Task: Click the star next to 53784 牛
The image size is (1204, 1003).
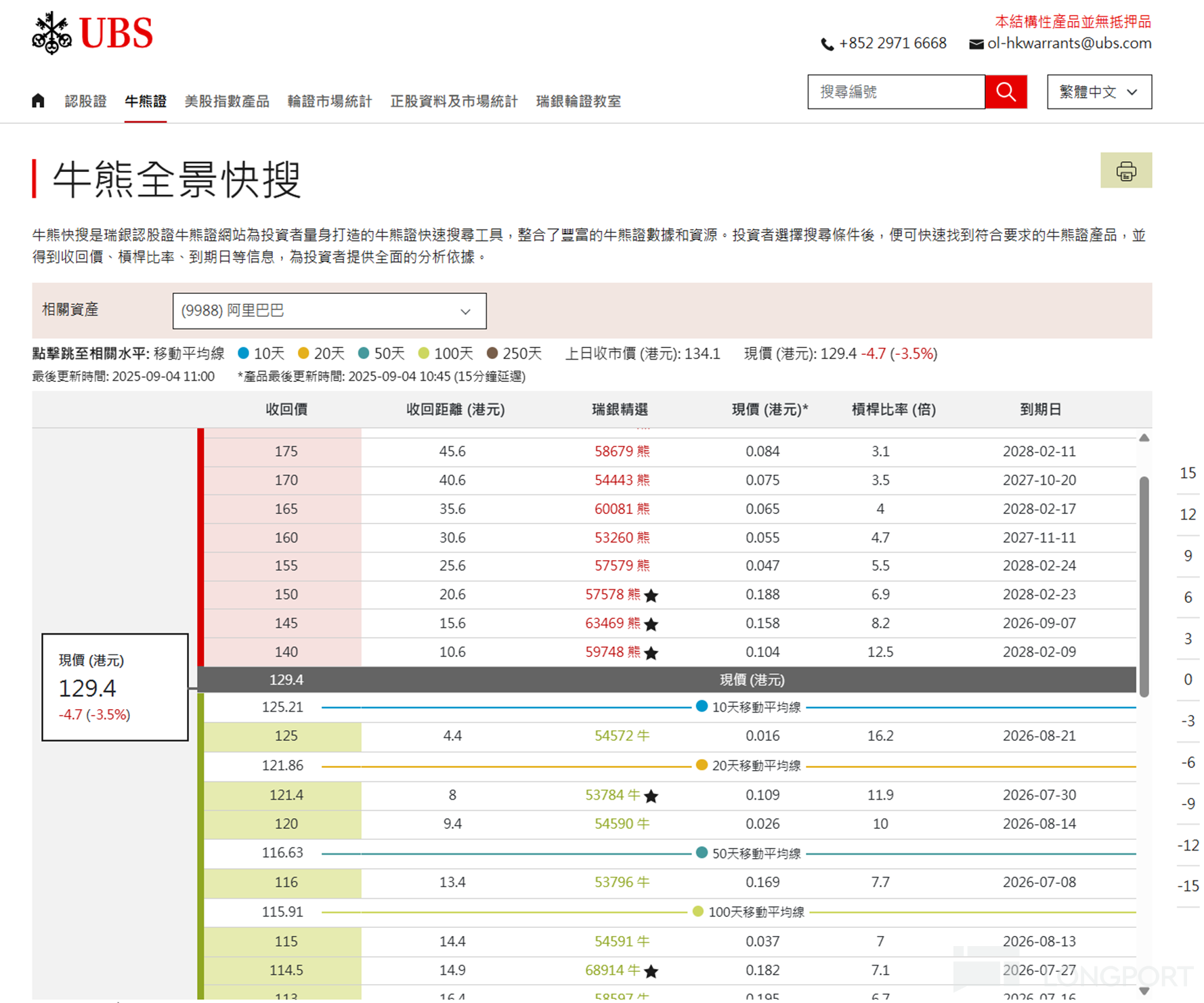Action: [x=651, y=796]
